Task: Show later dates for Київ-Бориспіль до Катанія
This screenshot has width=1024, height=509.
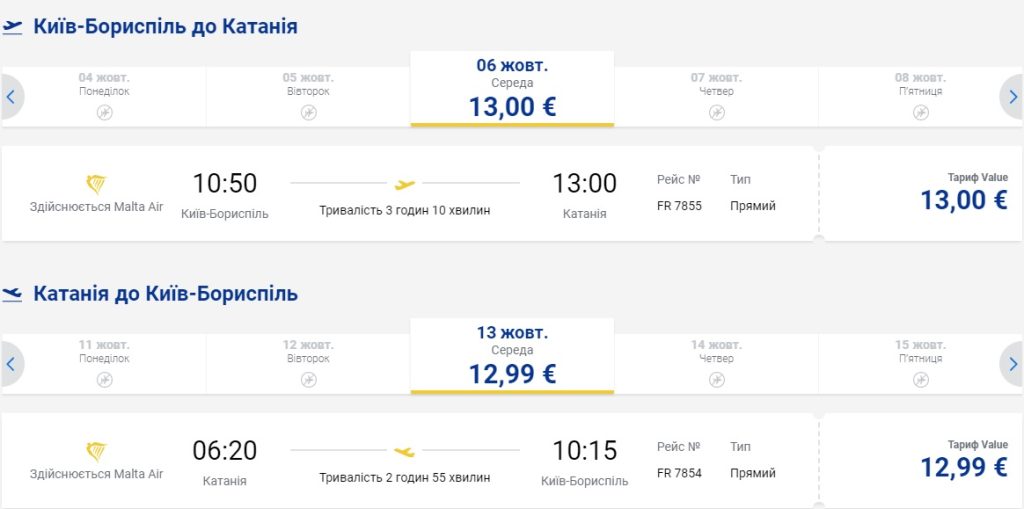Action: [x=1012, y=97]
